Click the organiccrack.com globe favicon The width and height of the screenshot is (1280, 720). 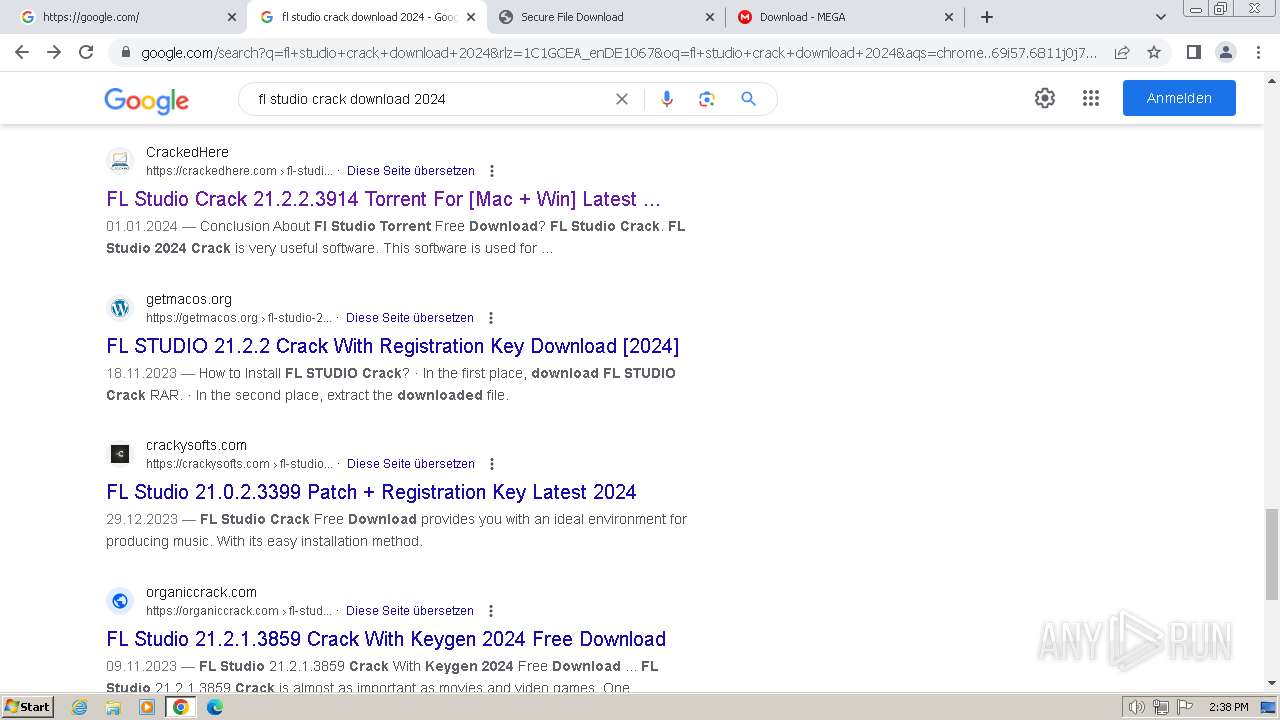120,601
